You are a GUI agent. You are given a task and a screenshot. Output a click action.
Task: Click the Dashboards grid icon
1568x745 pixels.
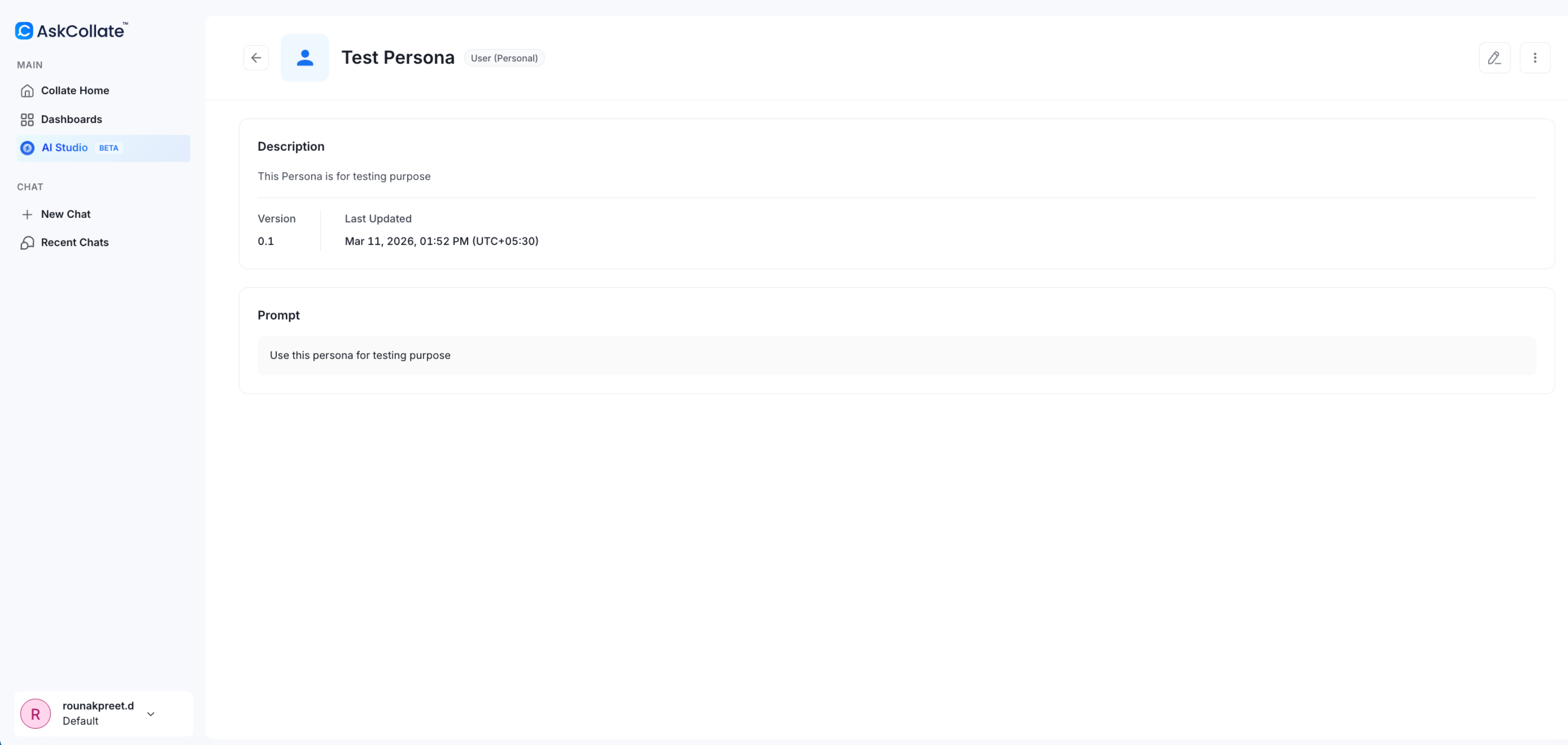27,119
